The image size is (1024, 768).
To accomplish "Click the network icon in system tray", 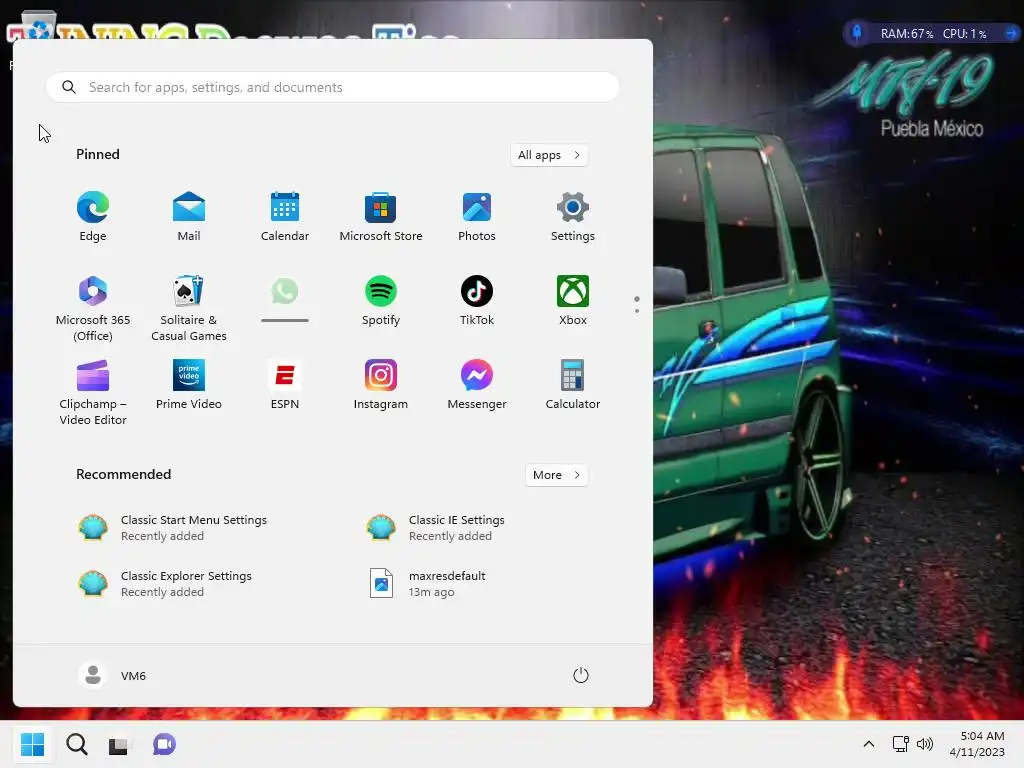I will 901,744.
